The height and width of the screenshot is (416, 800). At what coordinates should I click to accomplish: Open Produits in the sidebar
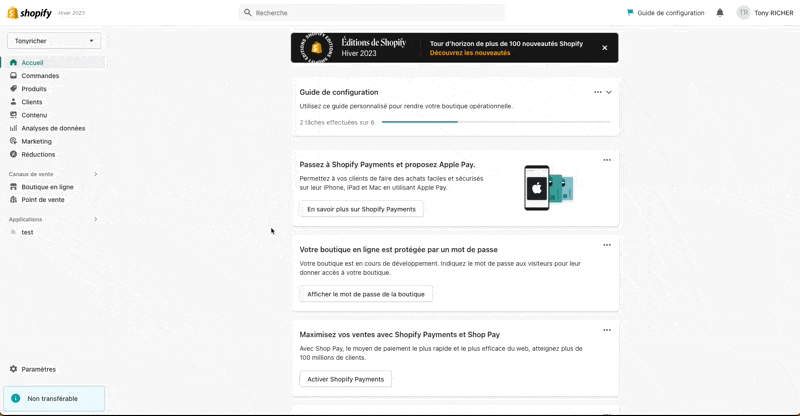[34, 89]
